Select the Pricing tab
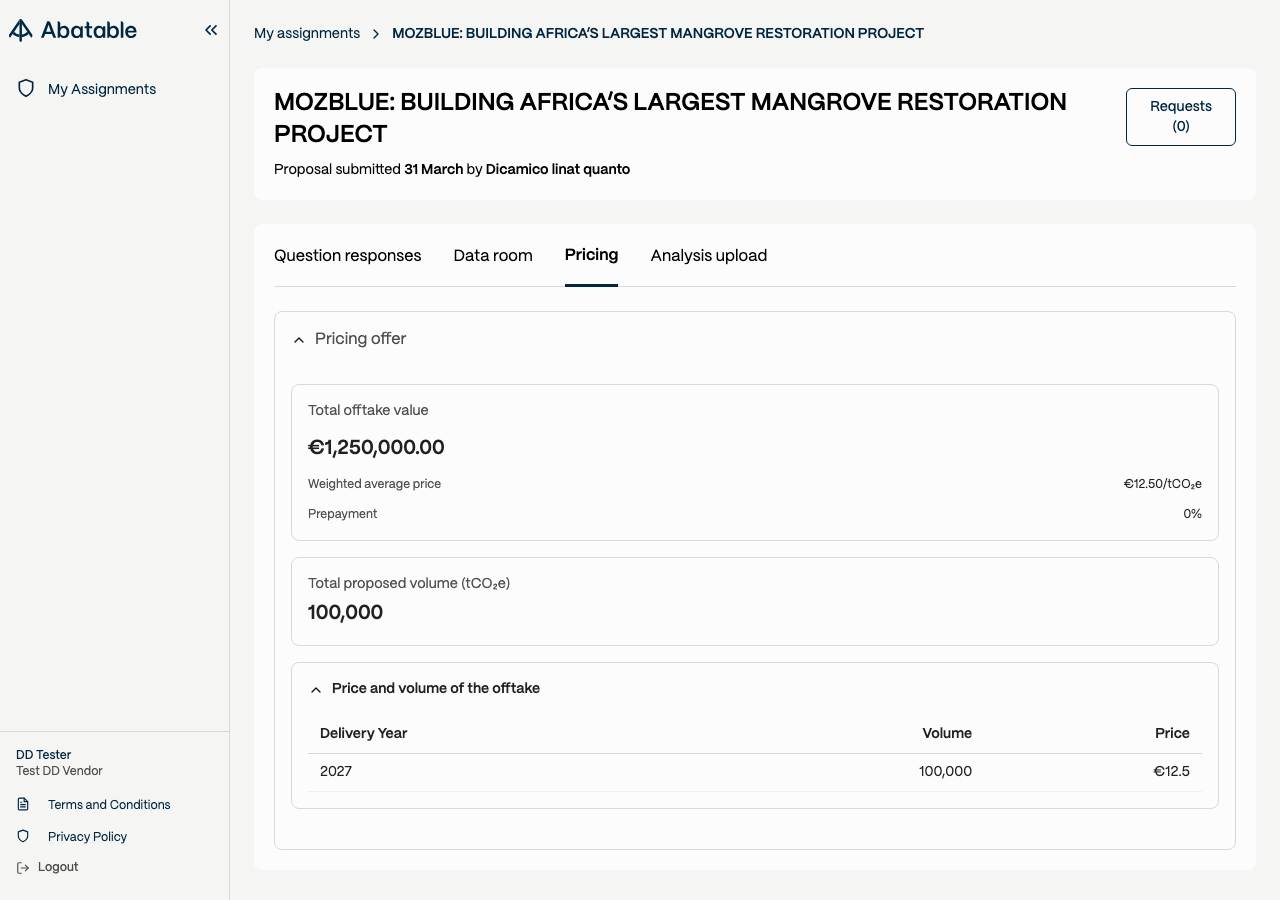Image resolution: width=1280 pixels, height=900 pixels. tap(591, 255)
